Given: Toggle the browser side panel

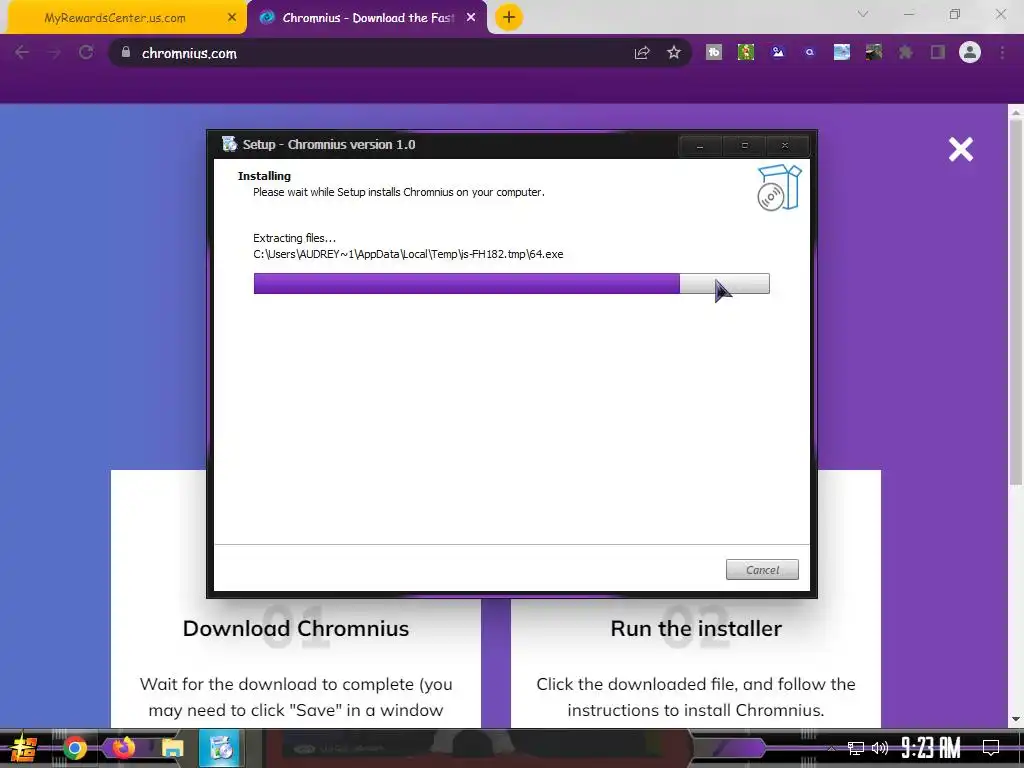Looking at the screenshot, I should pyautogui.click(x=938, y=52).
